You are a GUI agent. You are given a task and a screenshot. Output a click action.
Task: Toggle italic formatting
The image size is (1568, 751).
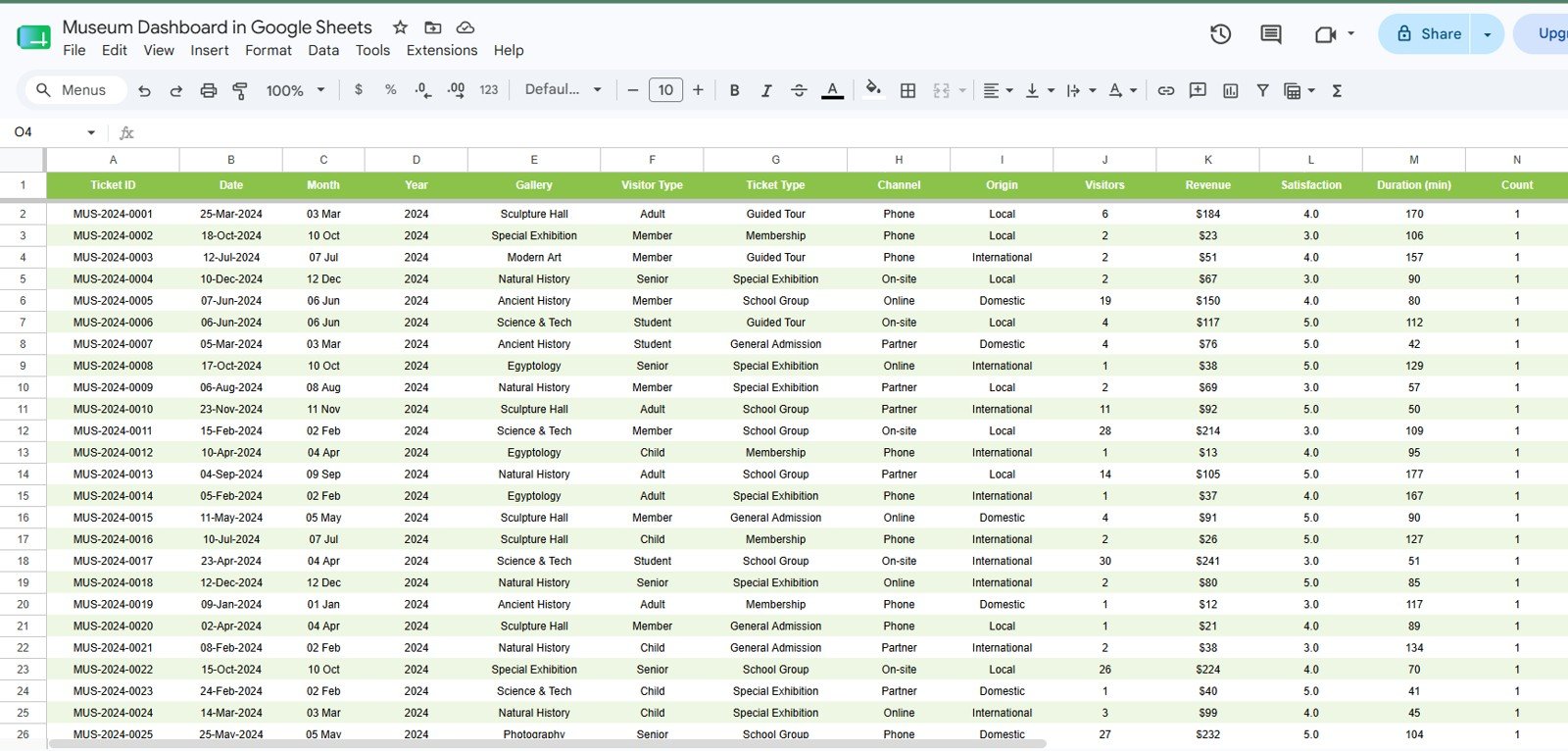pyautogui.click(x=766, y=90)
